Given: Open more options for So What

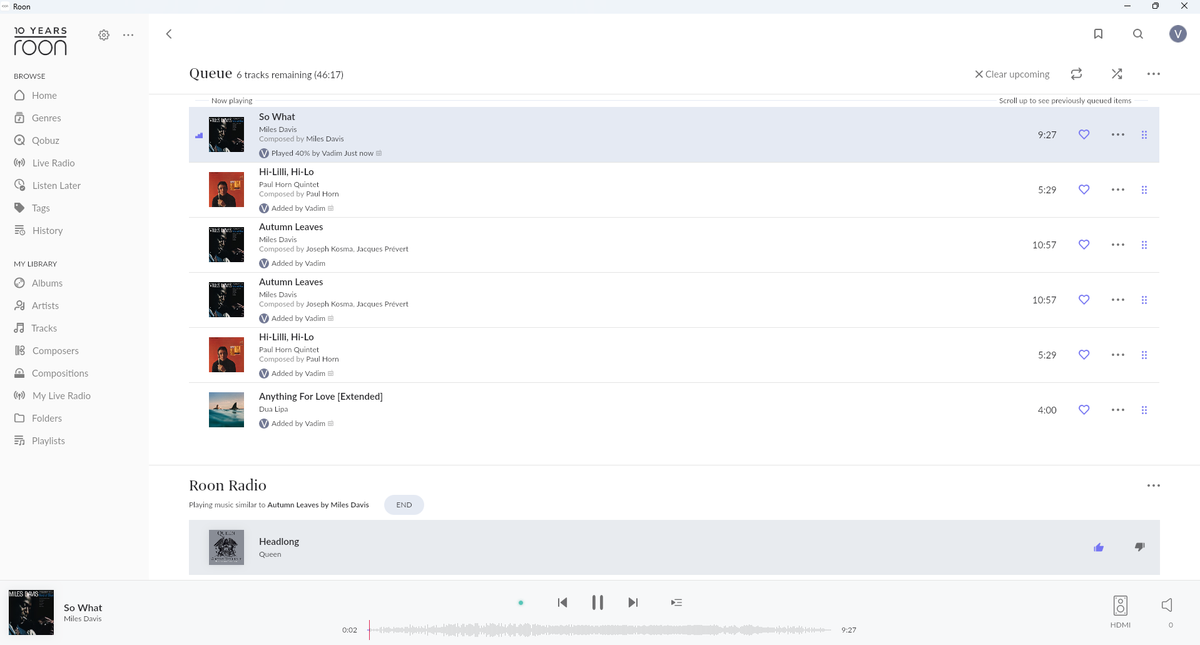Looking at the screenshot, I should pyautogui.click(x=1118, y=135).
